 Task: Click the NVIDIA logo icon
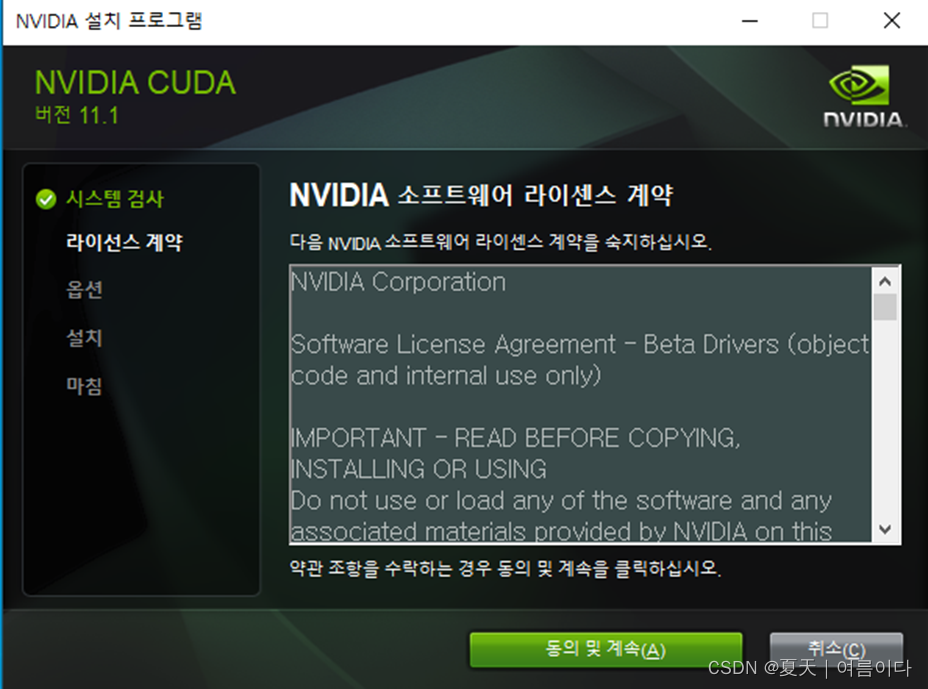tap(863, 96)
